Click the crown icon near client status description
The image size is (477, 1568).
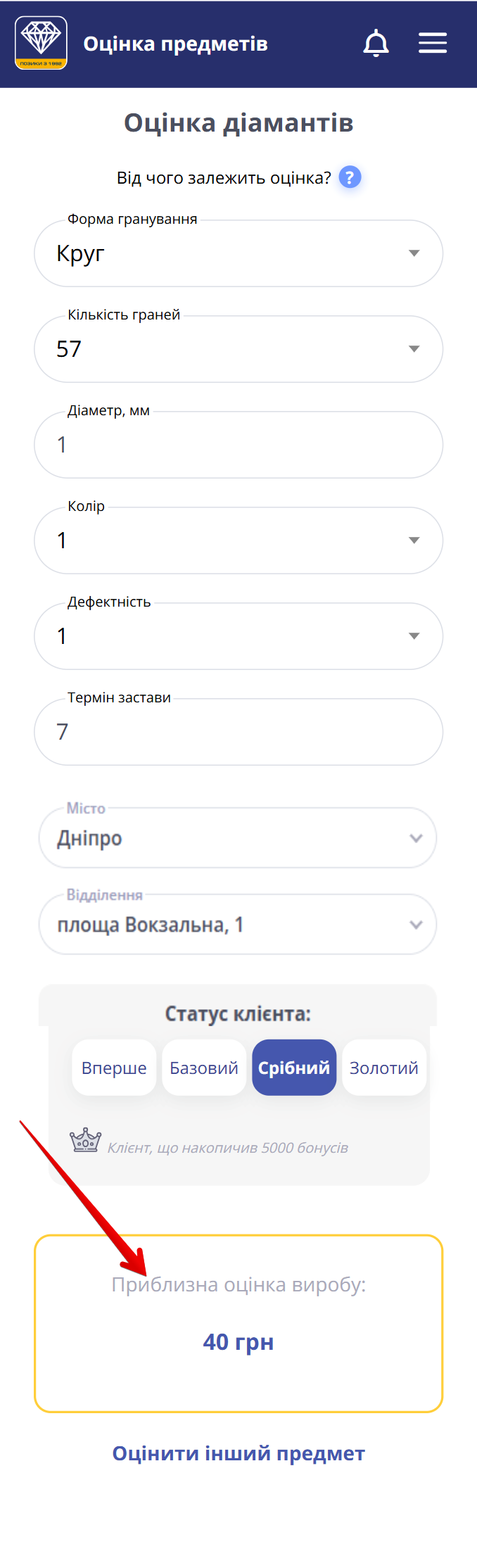click(84, 1138)
